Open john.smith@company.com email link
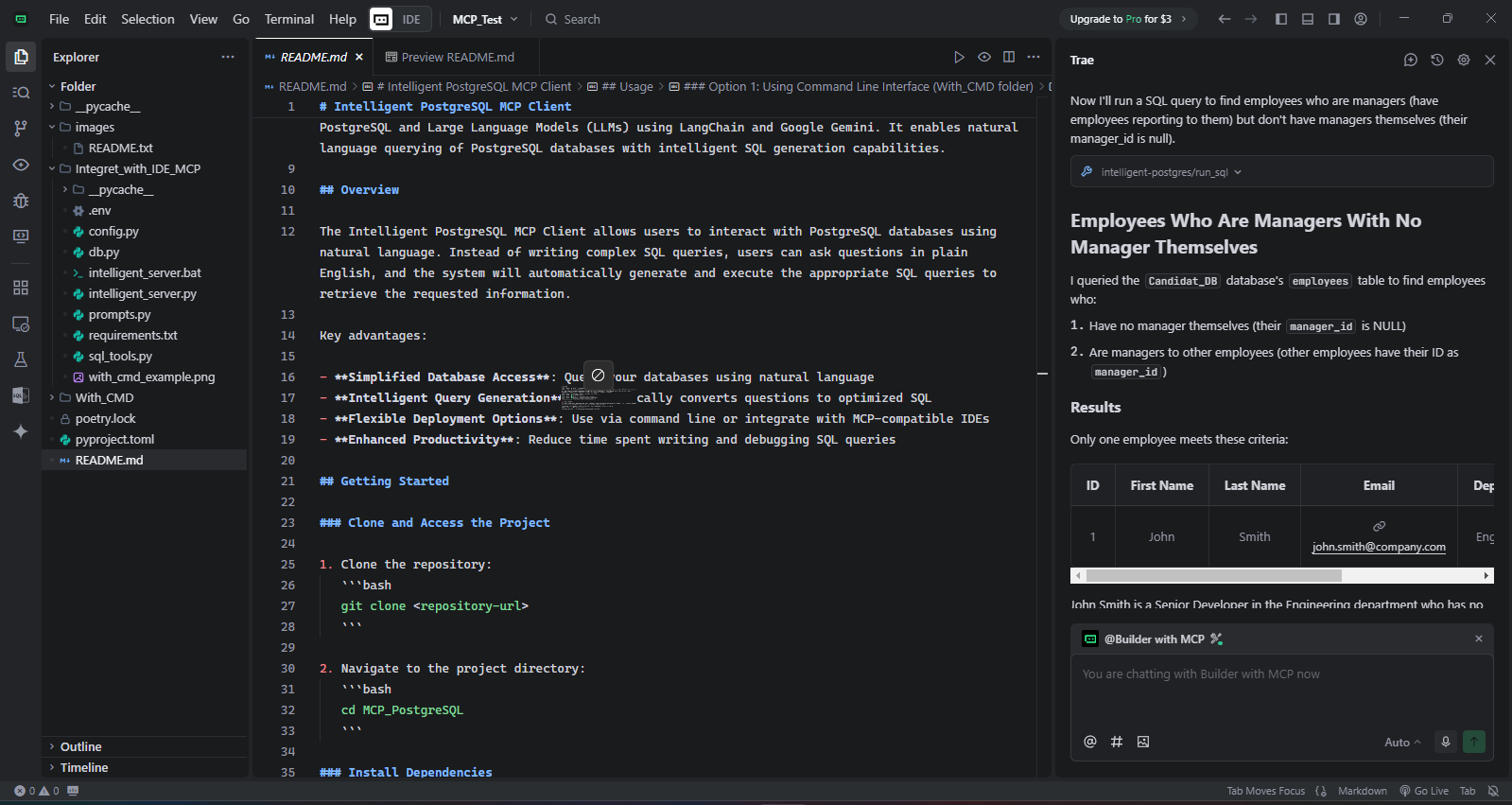This screenshot has height=805, width=1512. 1379,547
